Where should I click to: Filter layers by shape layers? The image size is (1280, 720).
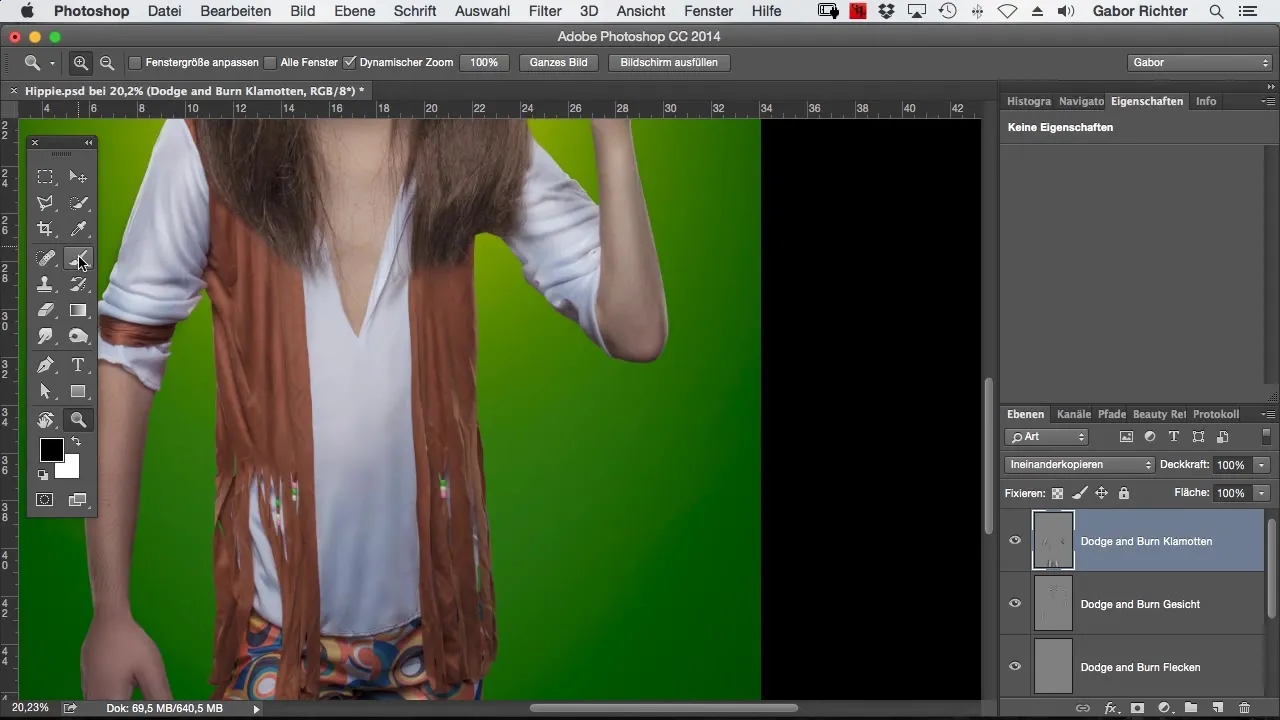1198,437
